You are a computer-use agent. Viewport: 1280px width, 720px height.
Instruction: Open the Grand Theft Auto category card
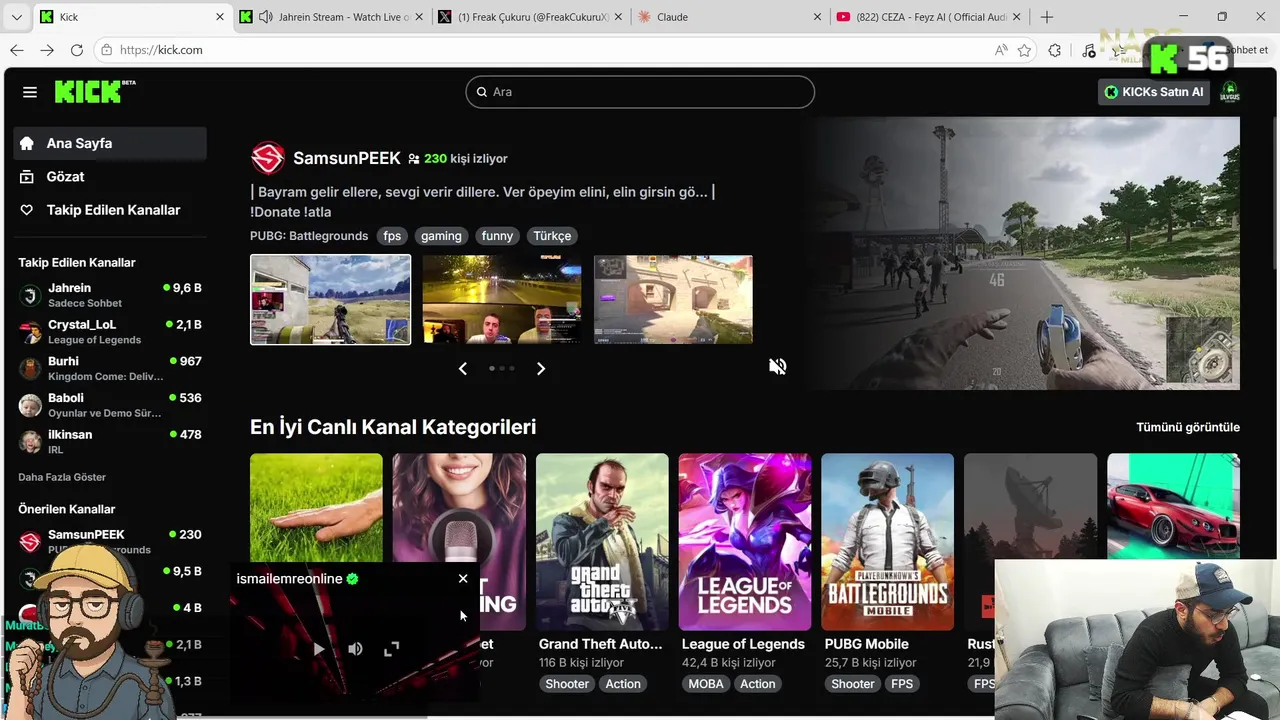pyautogui.click(x=602, y=541)
